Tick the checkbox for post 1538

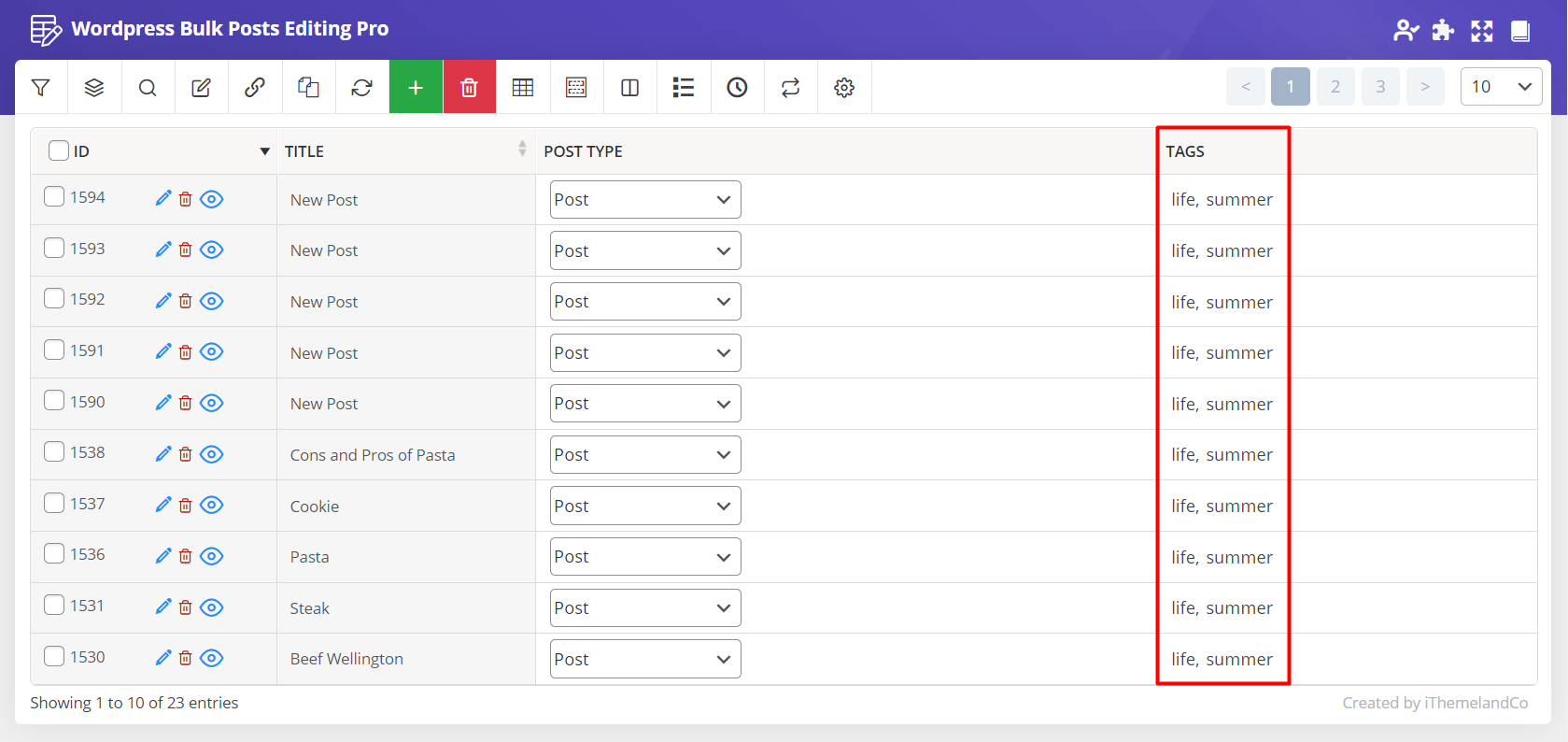click(54, 451)
